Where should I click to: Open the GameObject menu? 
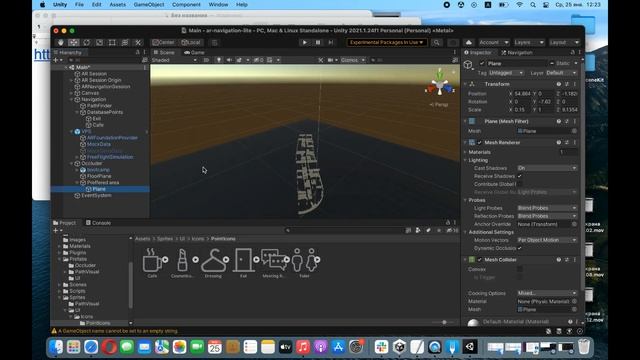[x=149, y=4]
